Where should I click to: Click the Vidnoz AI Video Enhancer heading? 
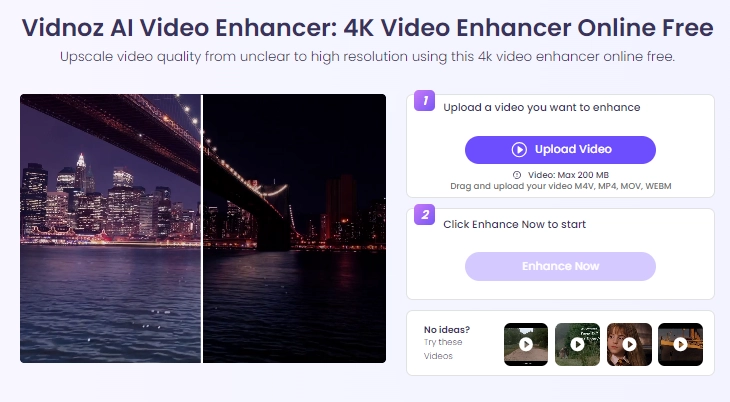point(367,27)
